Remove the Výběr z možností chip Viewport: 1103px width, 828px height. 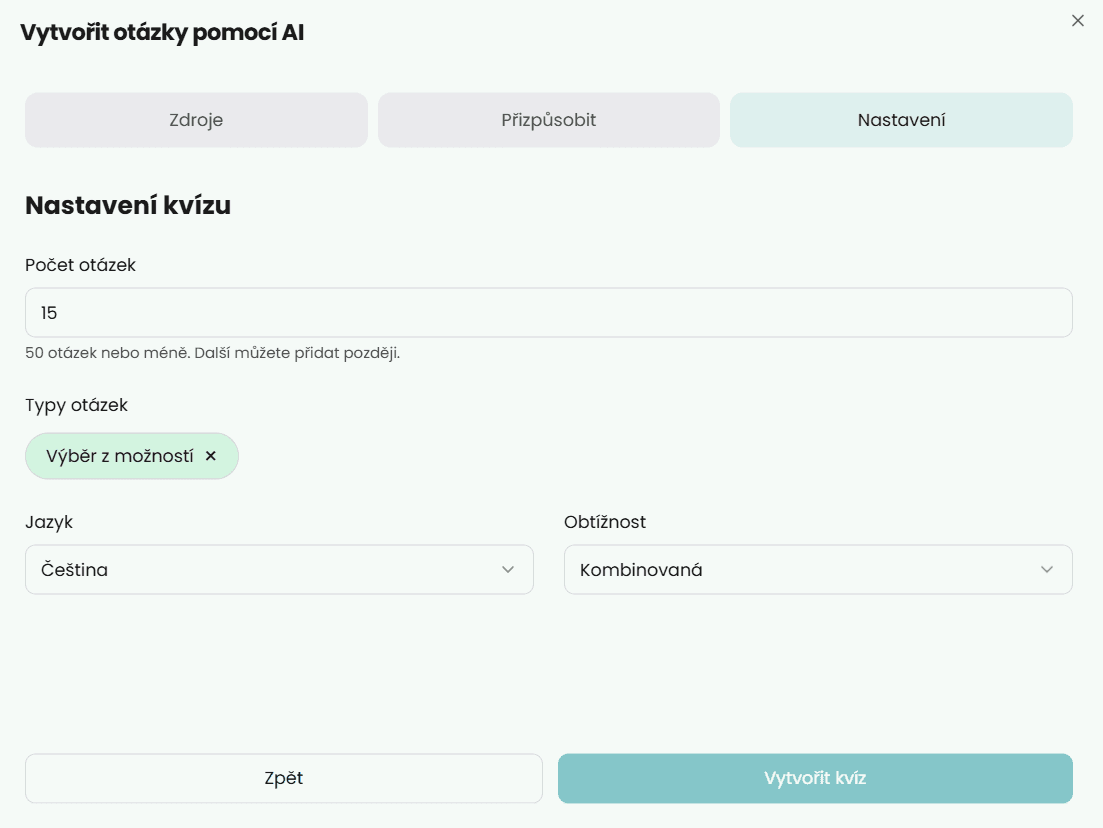pos(211,456)
